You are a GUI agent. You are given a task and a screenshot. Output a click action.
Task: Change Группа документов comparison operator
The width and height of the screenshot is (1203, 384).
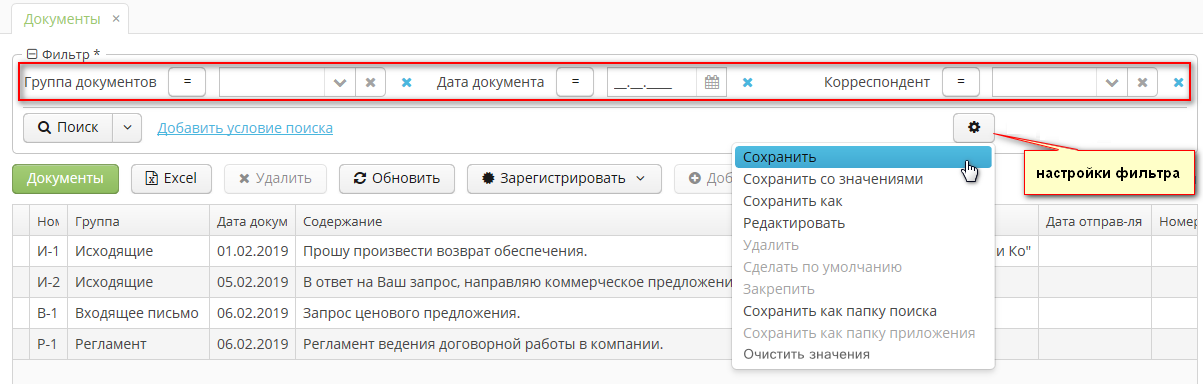pos(187,82)
